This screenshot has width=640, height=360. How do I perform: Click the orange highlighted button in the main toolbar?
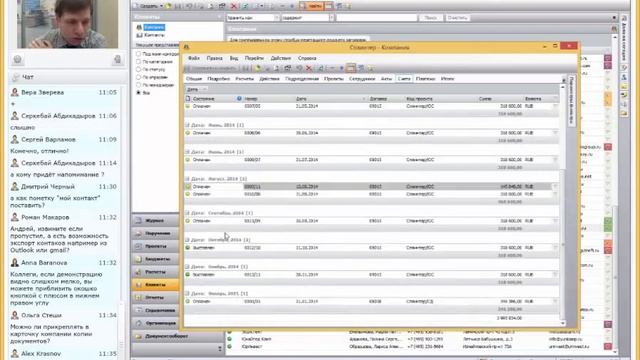[x=311, y=6]
